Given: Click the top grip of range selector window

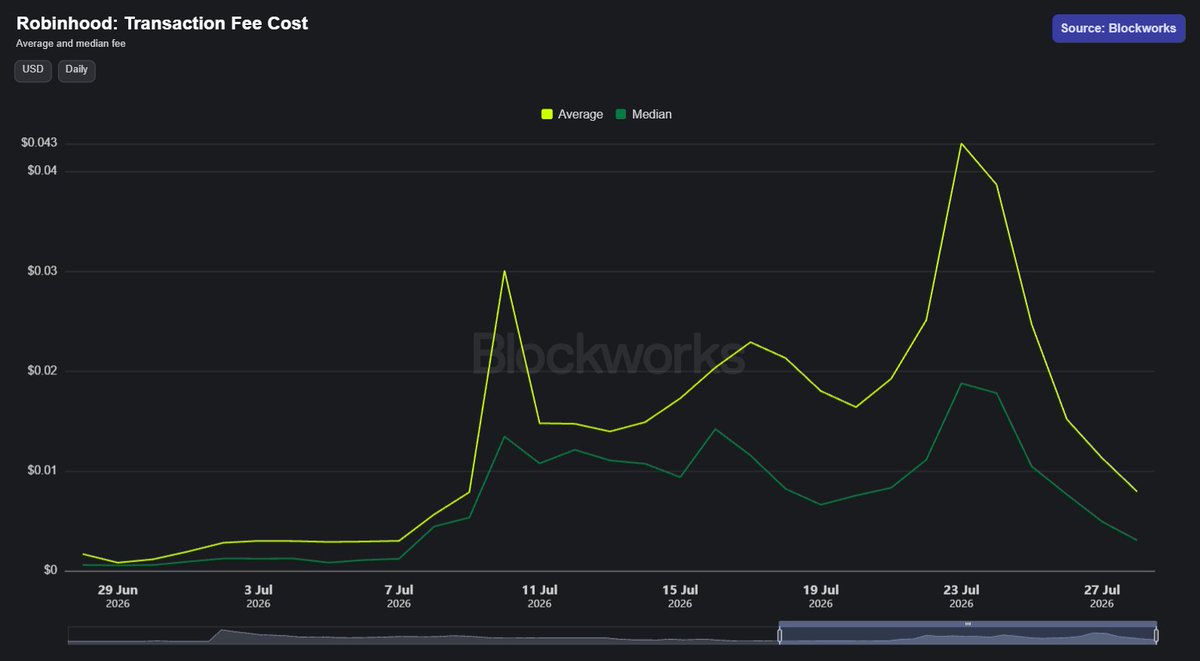Looking at the screenshot, I should 968,623.
